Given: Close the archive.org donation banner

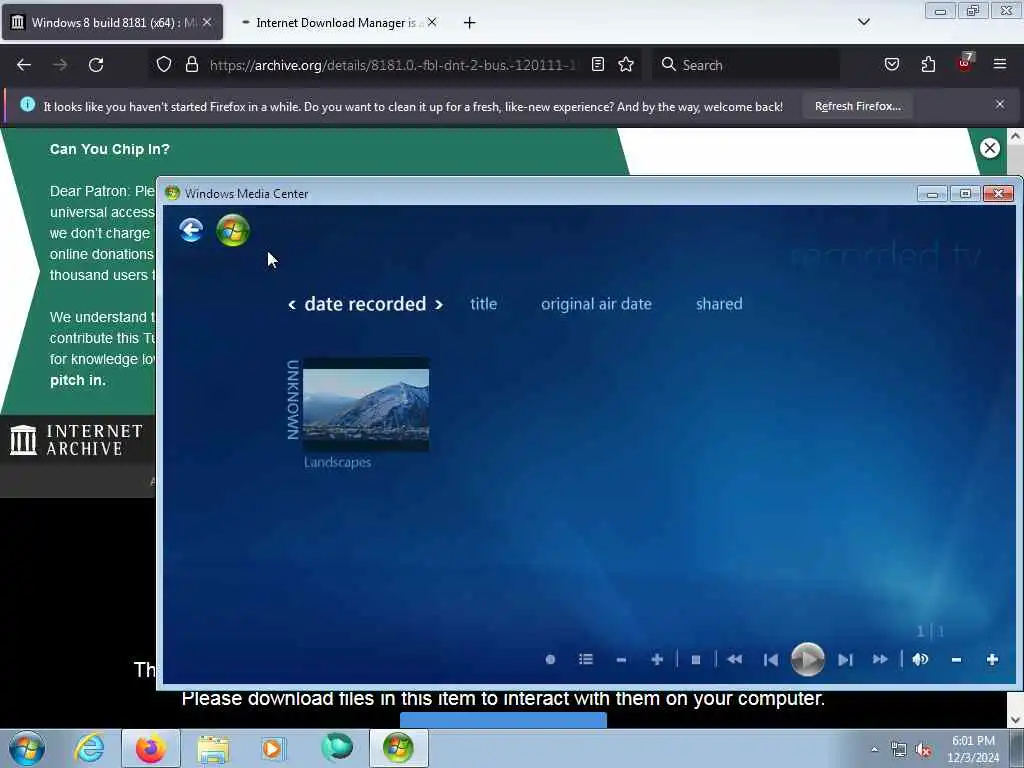Looking at the screenshot, I should tap(990, 148).
